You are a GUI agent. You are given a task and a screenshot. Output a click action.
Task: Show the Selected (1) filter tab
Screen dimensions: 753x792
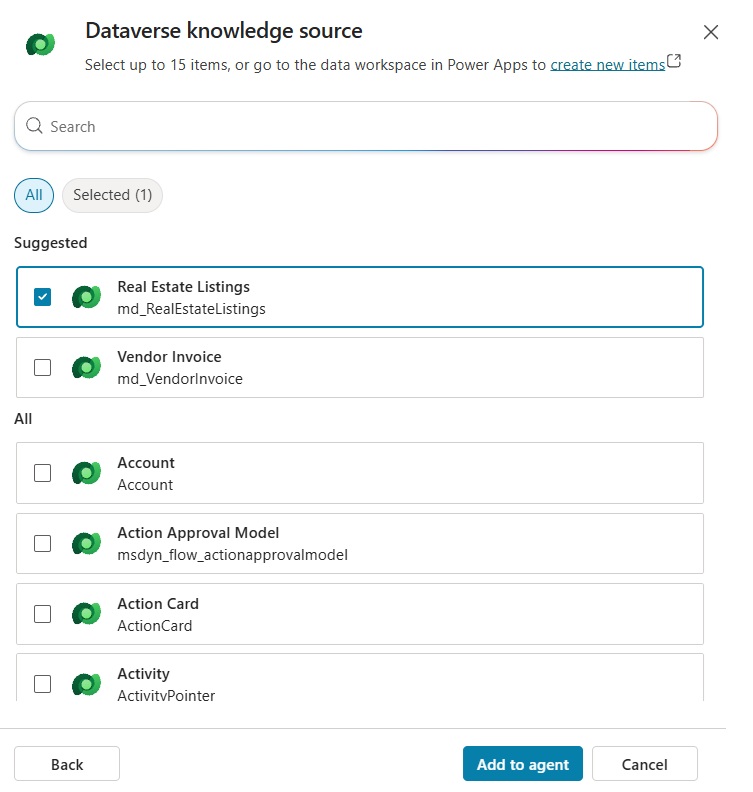(112, 195)
